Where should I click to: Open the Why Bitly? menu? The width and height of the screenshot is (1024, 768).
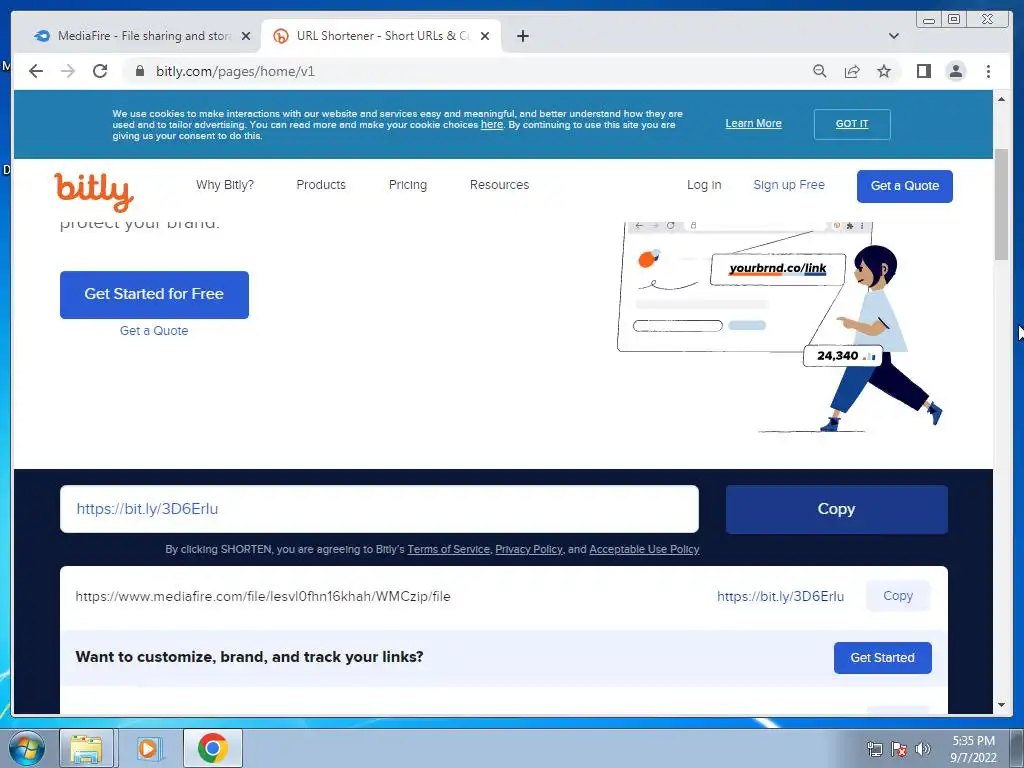point(225,185)
